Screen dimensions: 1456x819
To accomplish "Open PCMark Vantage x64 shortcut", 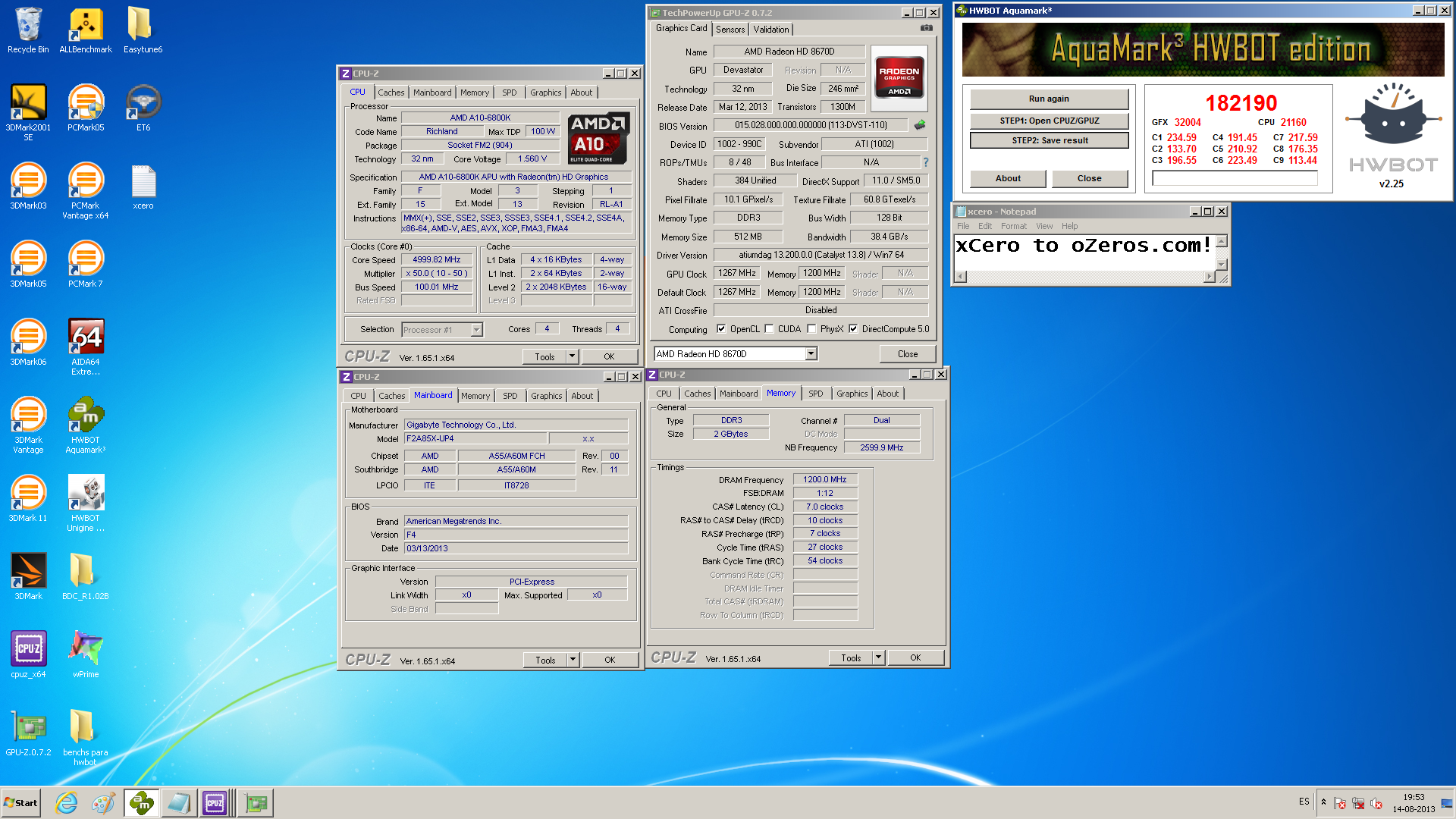I will pyautogui.click(x=86, y=190).
